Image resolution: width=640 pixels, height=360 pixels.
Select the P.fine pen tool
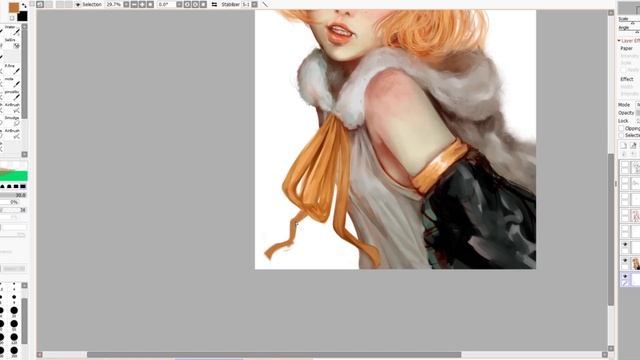(12, 69)
